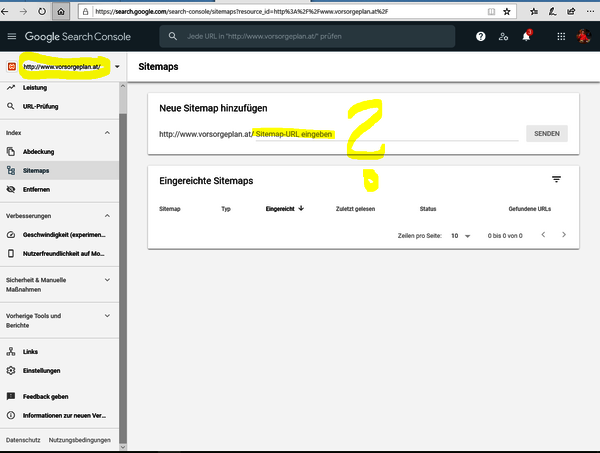Sort by the Zuletzt gelesen column
The image size is (600, 453).
(x=355, y=209)
